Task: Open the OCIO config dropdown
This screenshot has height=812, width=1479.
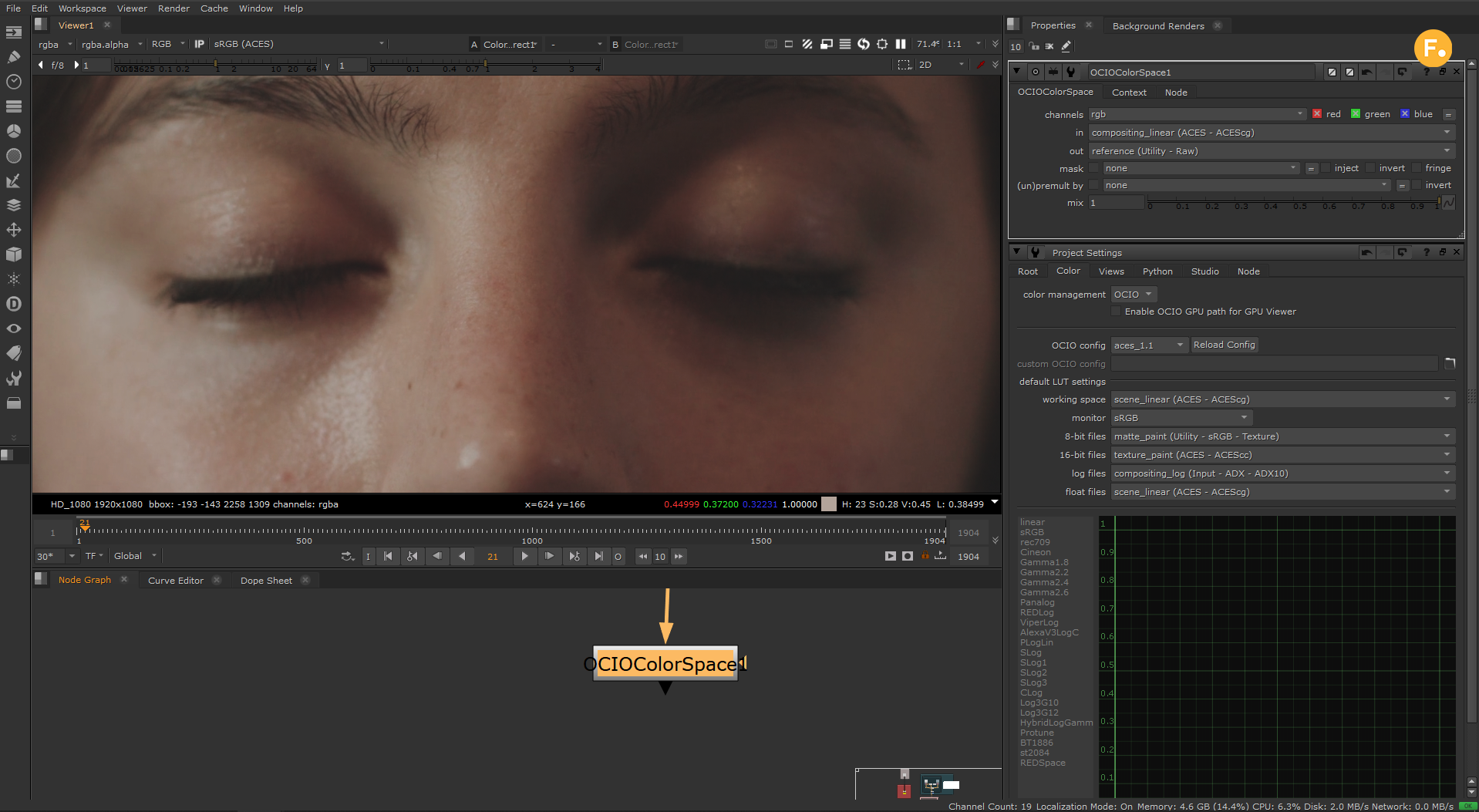Action: click(1148, 345)
